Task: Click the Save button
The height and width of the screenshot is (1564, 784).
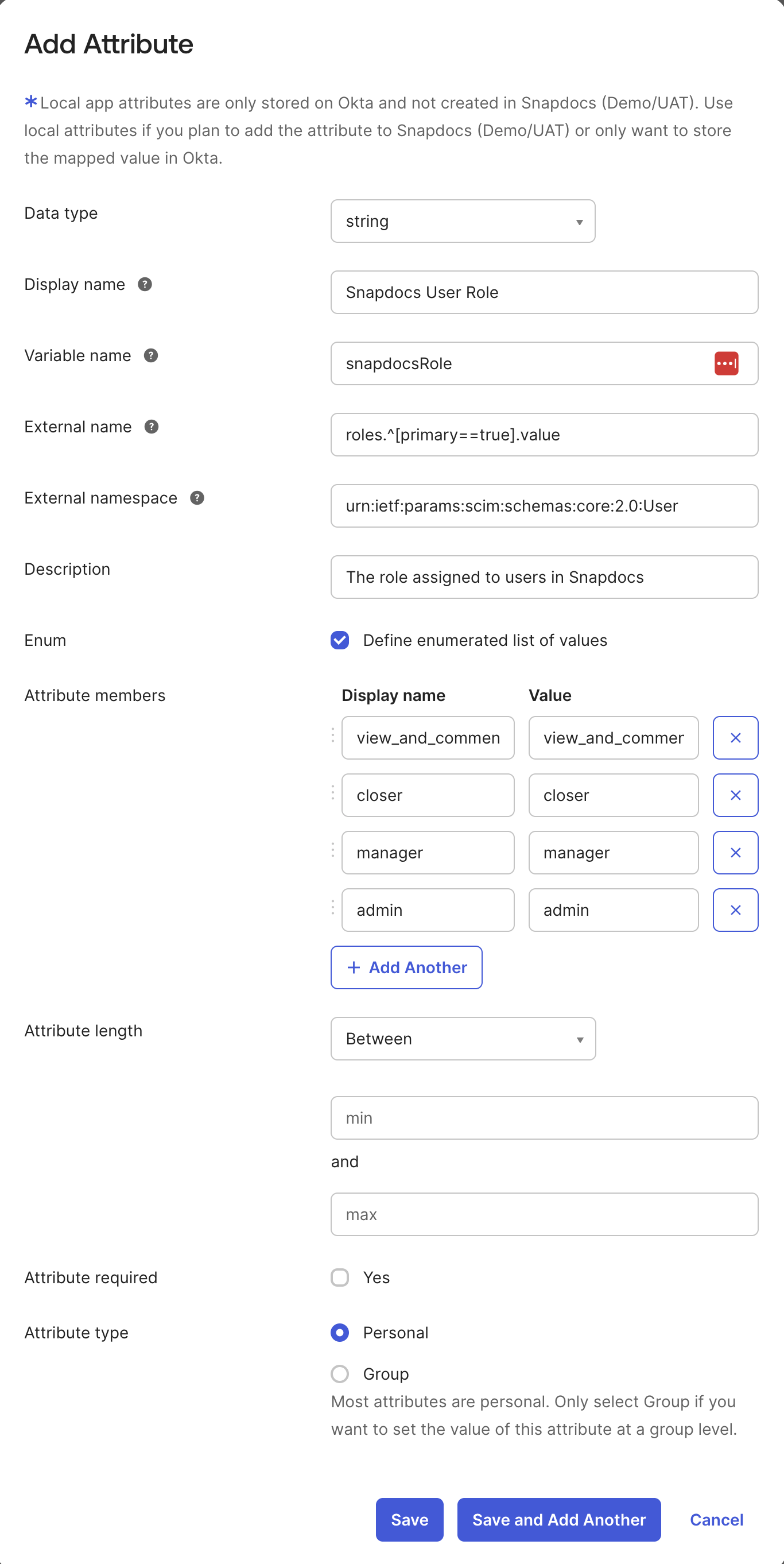Action: [x=409, y=1519]
